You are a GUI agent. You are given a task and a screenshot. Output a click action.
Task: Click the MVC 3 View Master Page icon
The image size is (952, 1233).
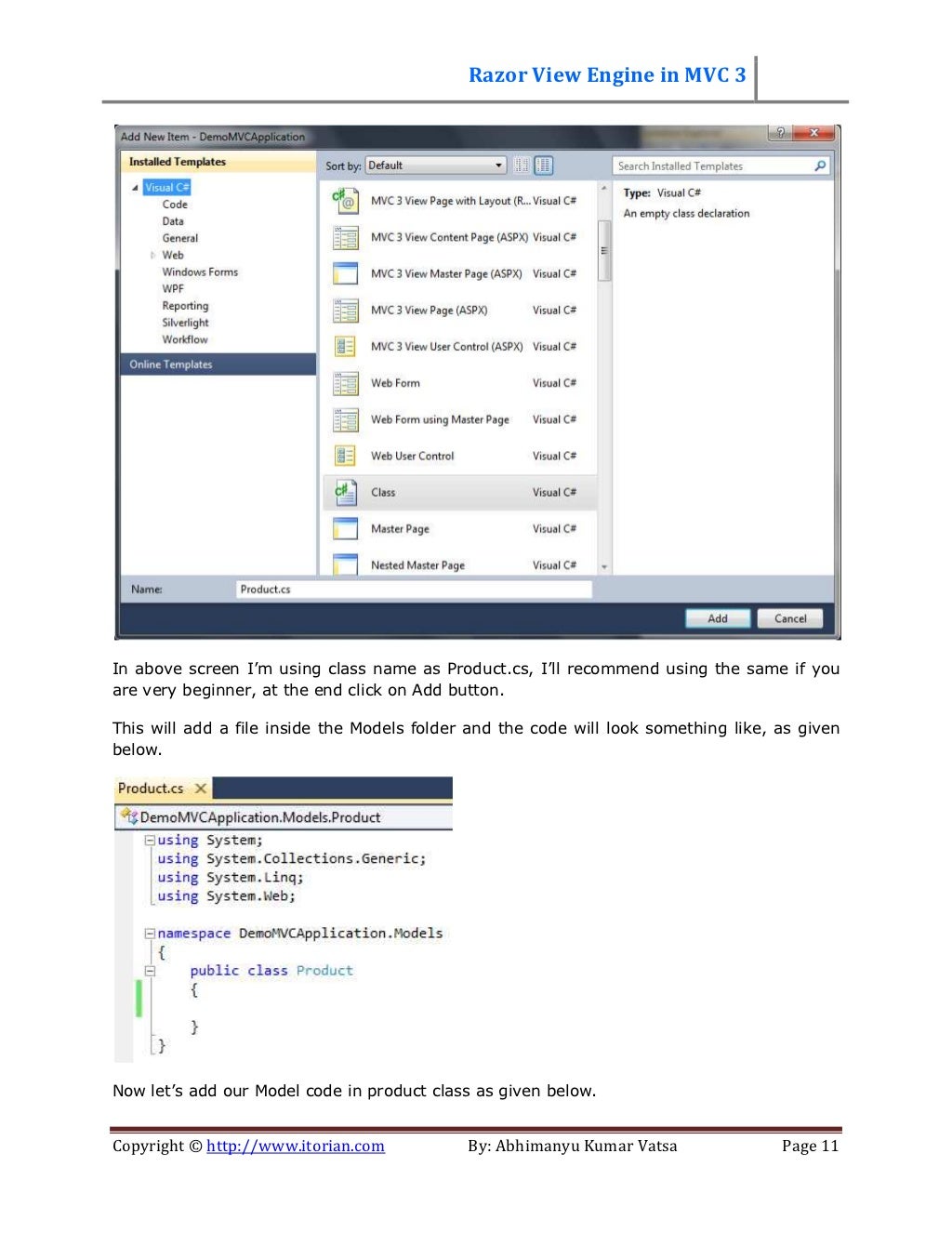click(x=345, y=273)
